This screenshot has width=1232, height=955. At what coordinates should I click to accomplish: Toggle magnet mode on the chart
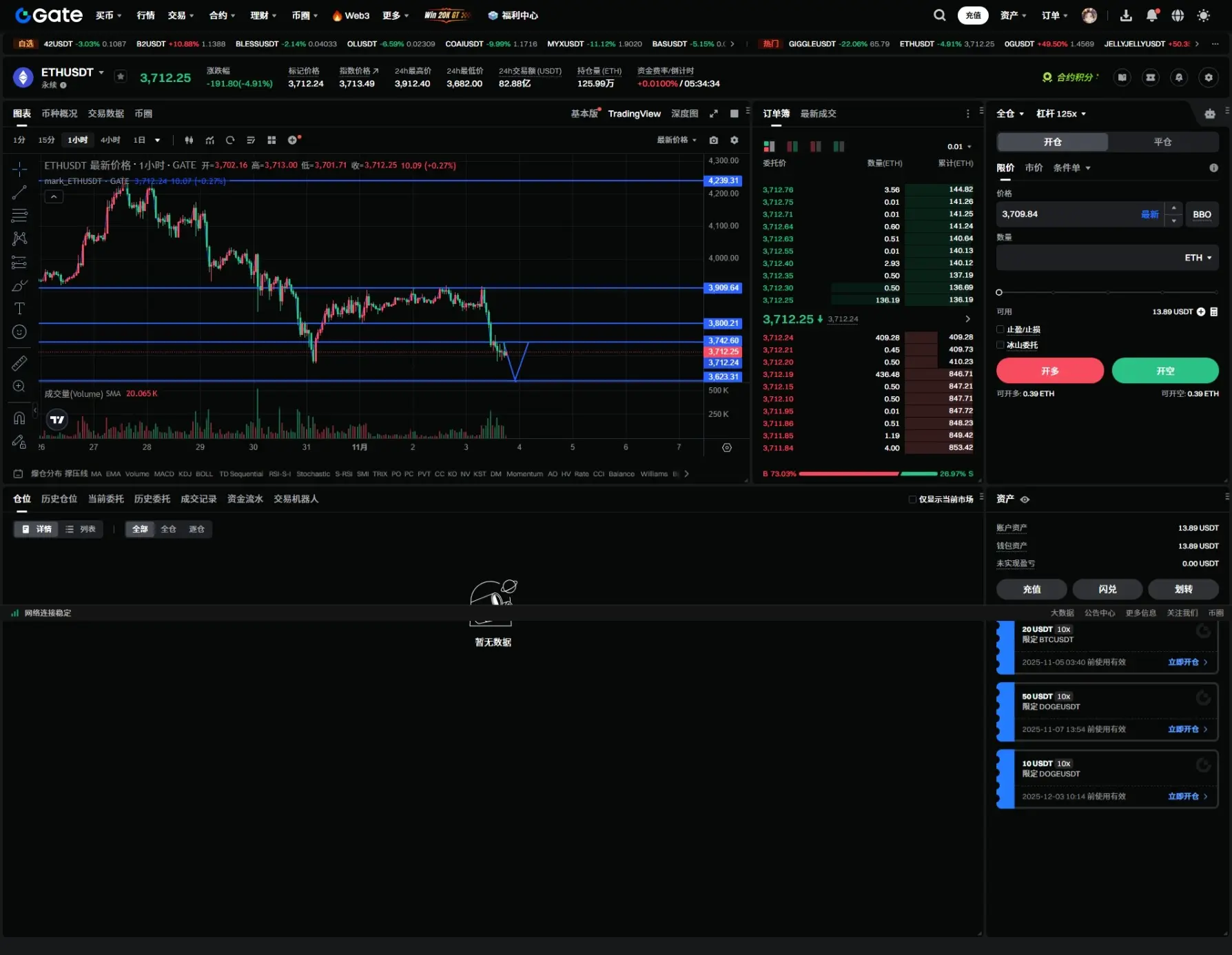tap(19, 418)
